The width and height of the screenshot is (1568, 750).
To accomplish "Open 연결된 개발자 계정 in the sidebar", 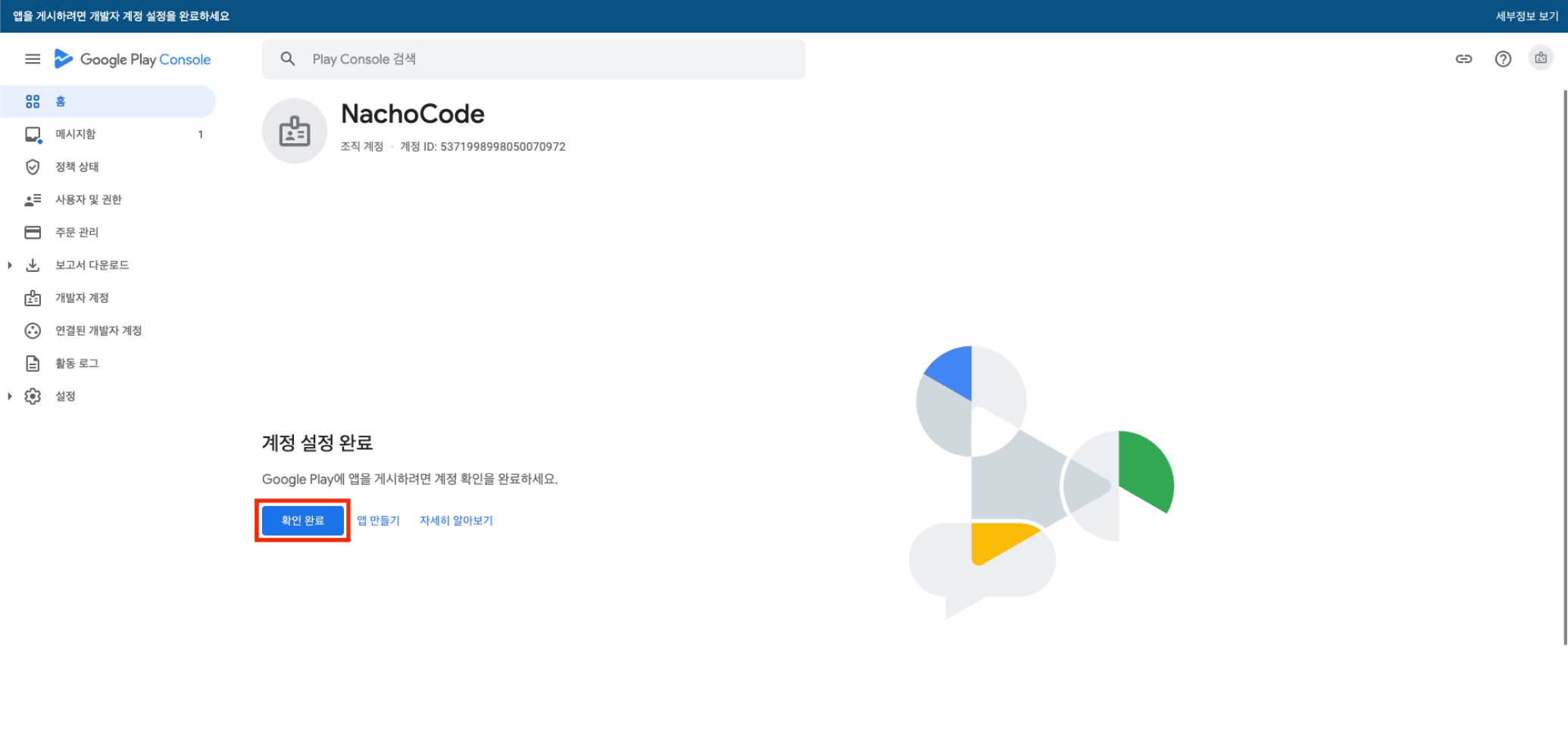I will tap(108, 330).
